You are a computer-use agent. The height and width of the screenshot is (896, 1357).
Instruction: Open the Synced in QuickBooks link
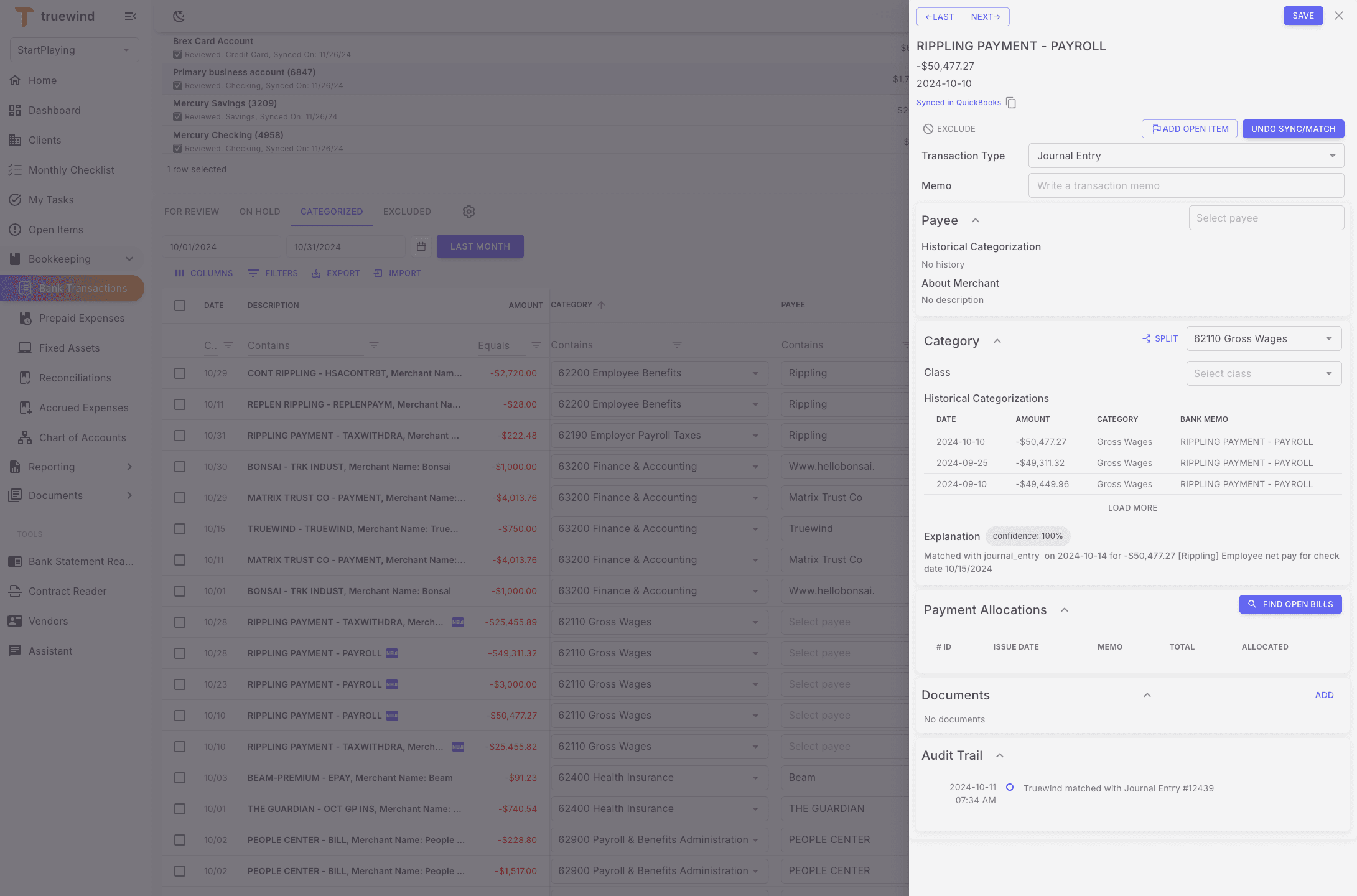(x=958, y=102)
